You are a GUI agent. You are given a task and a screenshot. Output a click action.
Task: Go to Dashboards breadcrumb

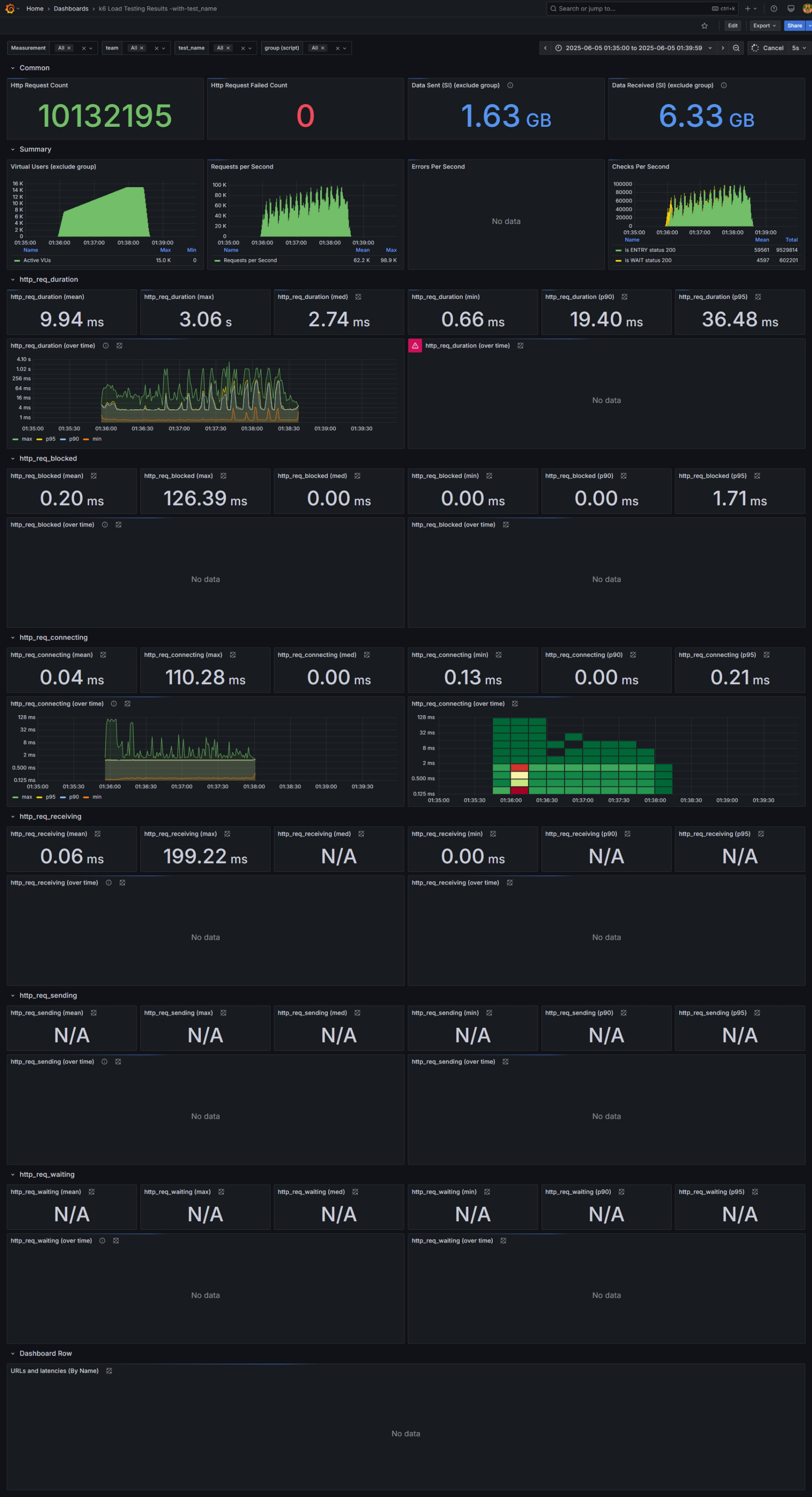(71, 9)
